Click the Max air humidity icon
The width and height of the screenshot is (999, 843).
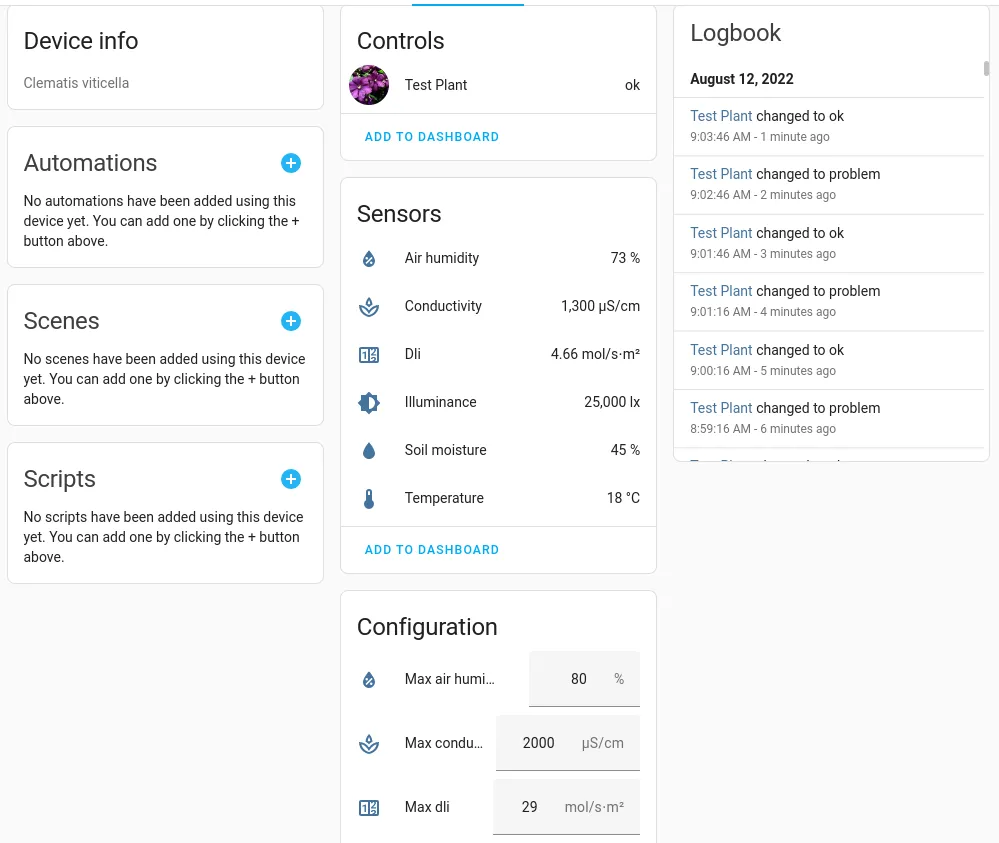(x=369, y=680)
